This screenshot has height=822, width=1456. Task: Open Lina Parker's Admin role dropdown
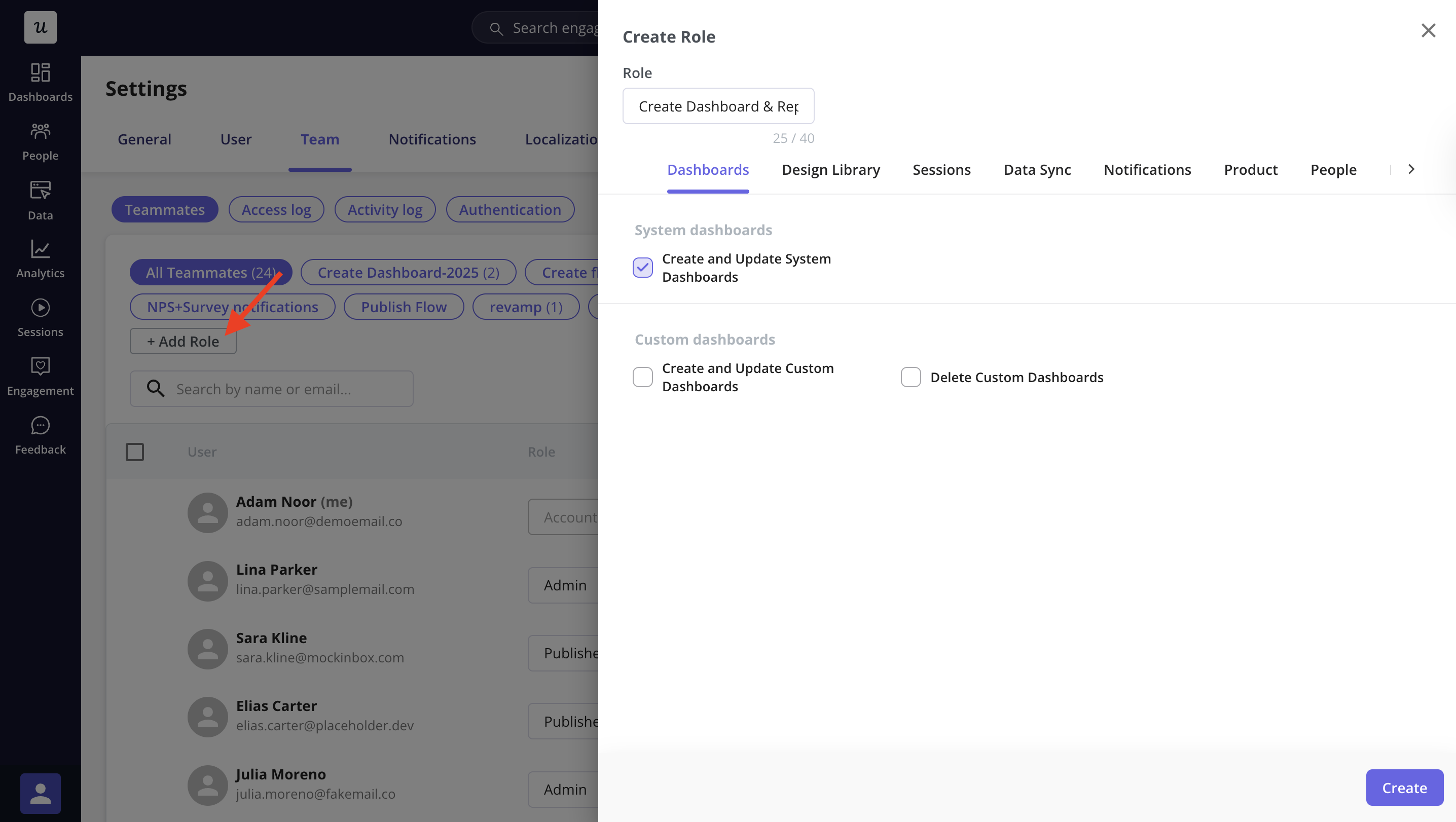[564, 585]
